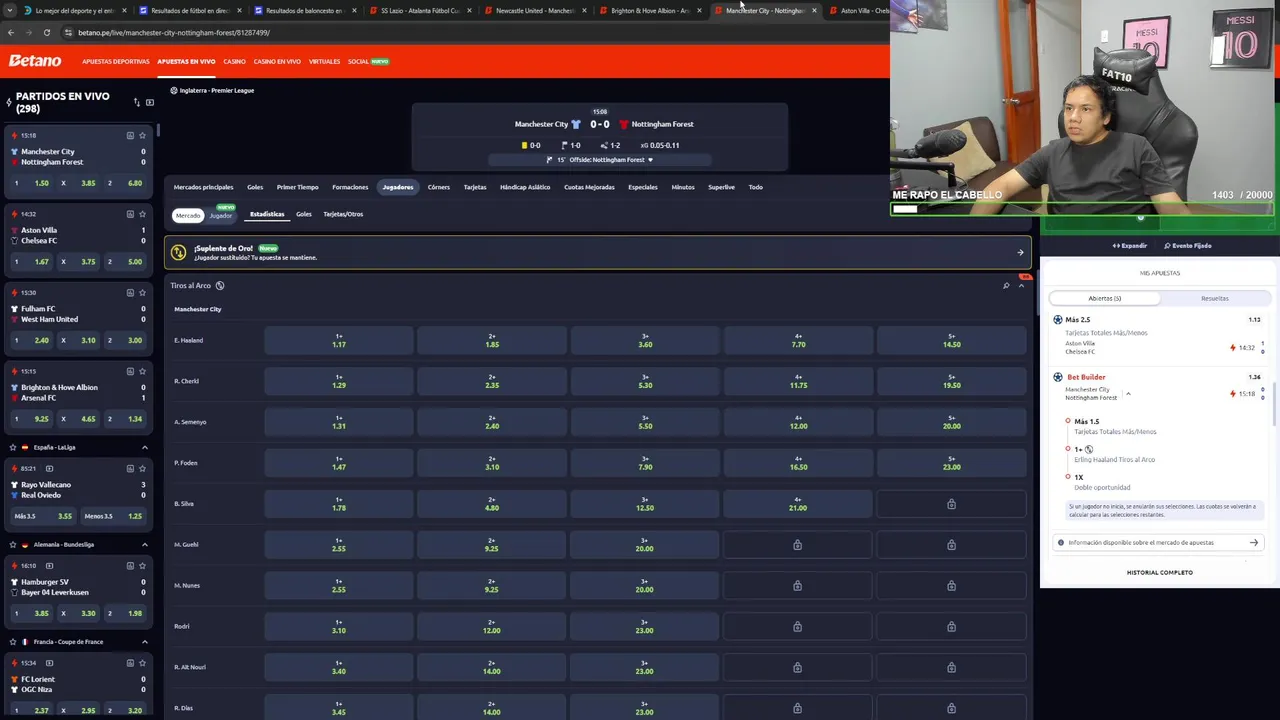Open betting market information arrow
1280x720 pixels.
(1253, 543)
